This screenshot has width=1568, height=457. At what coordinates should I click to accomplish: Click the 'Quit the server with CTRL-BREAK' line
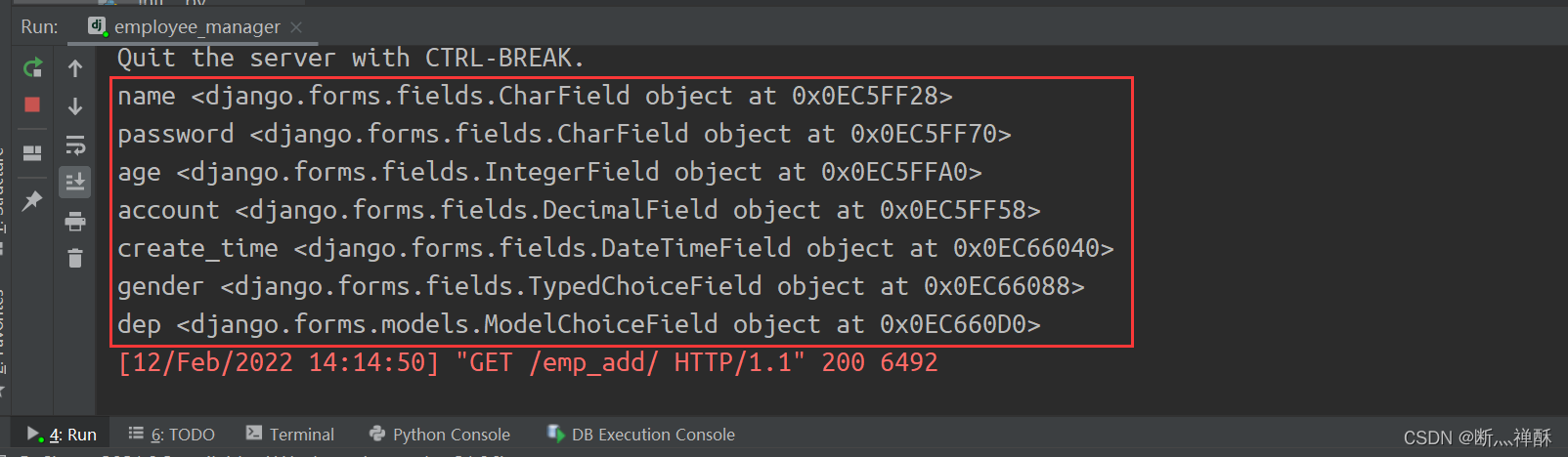pos(351,58)
